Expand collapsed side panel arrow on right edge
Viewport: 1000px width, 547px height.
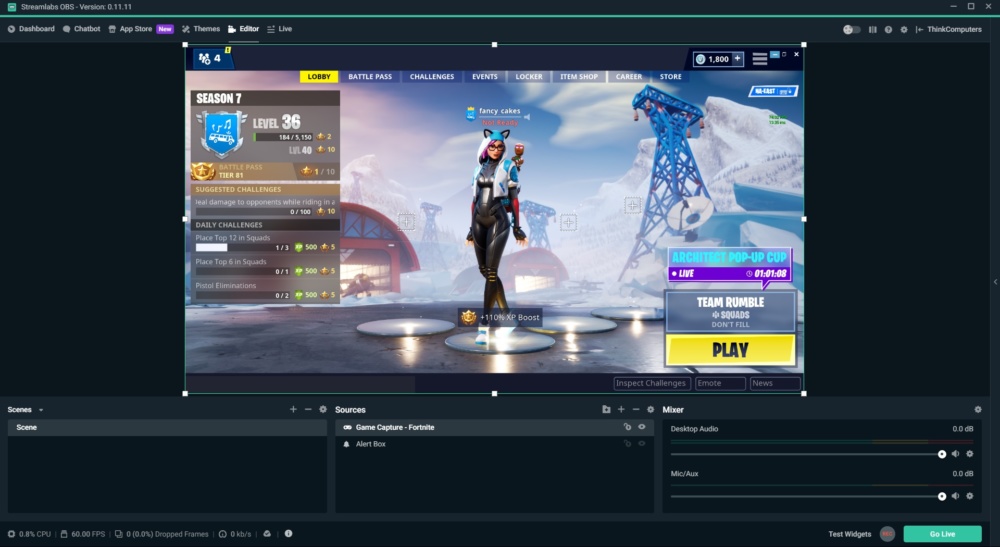click(996, 282)
